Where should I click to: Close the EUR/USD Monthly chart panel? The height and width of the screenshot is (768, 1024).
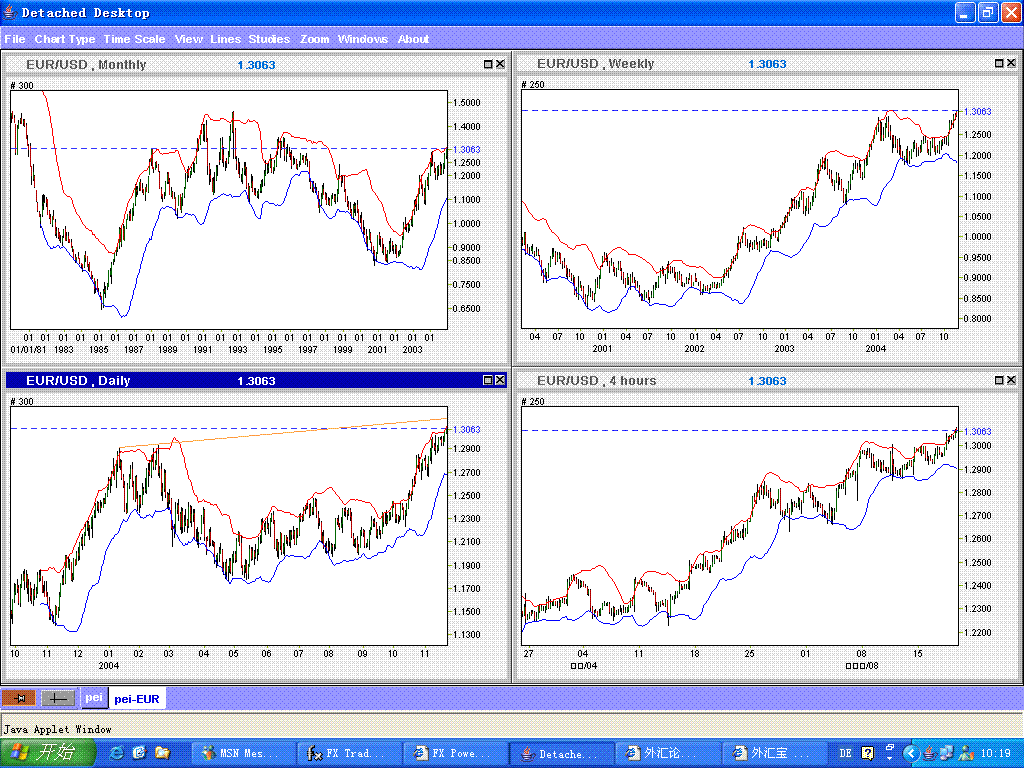pos(500,64)
